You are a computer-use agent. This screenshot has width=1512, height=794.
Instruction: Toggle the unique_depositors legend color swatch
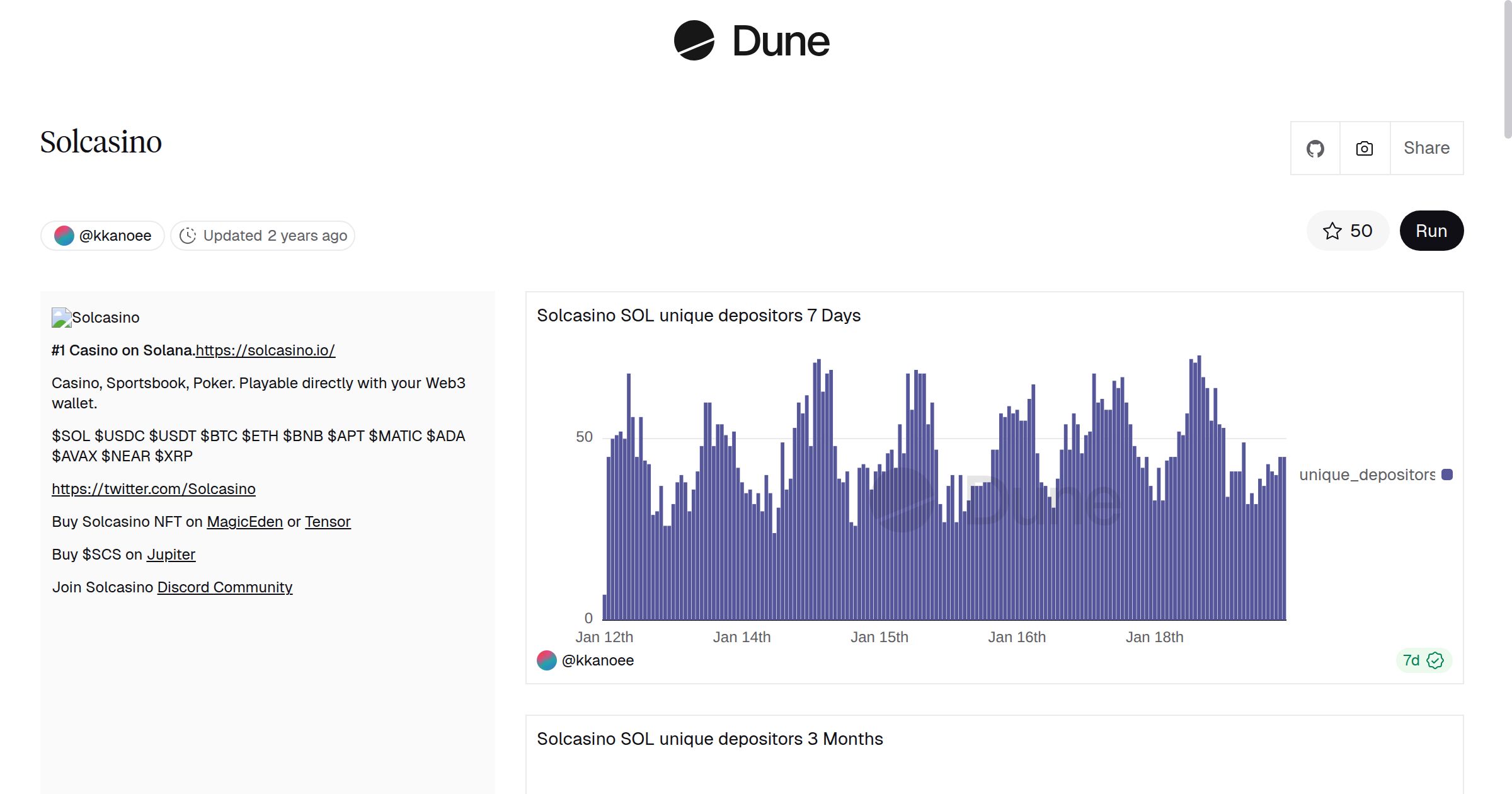(x=1447, y=475)
